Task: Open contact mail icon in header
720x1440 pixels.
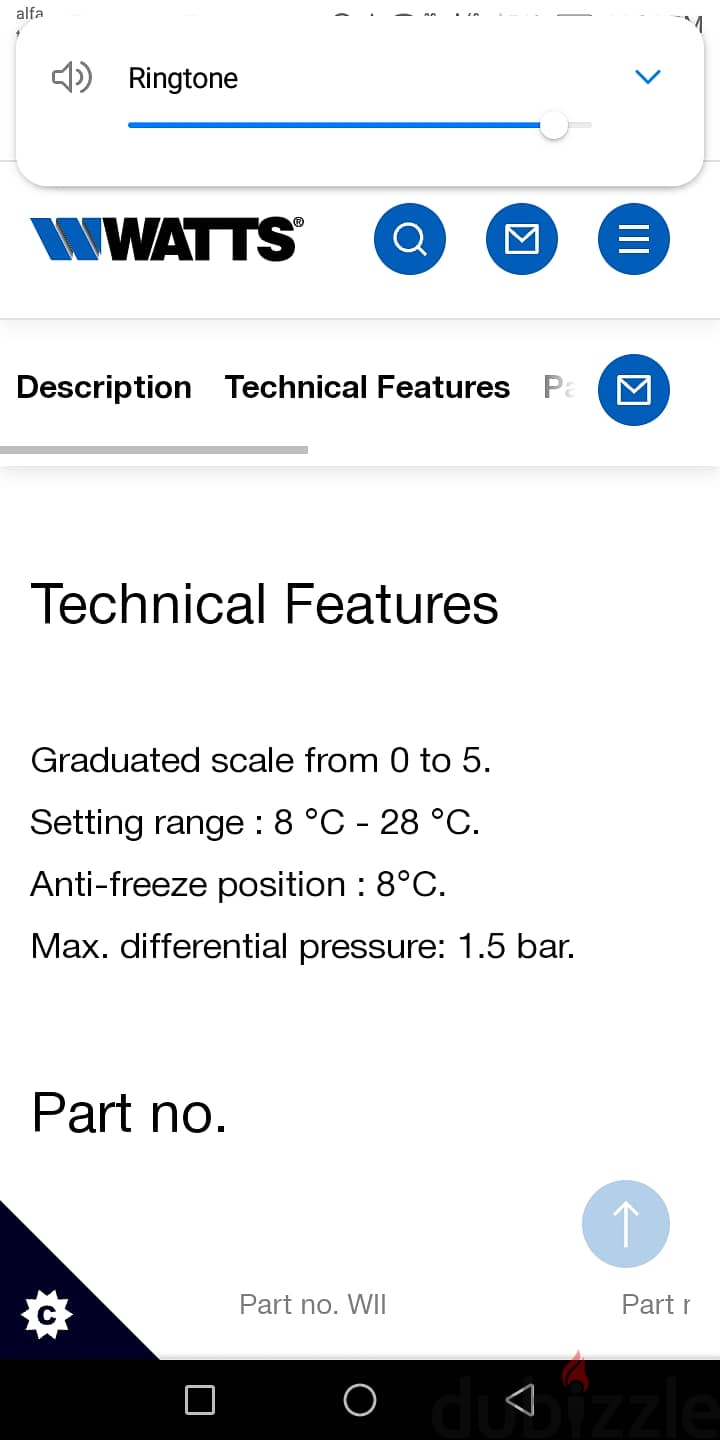Action: point(522,239)
